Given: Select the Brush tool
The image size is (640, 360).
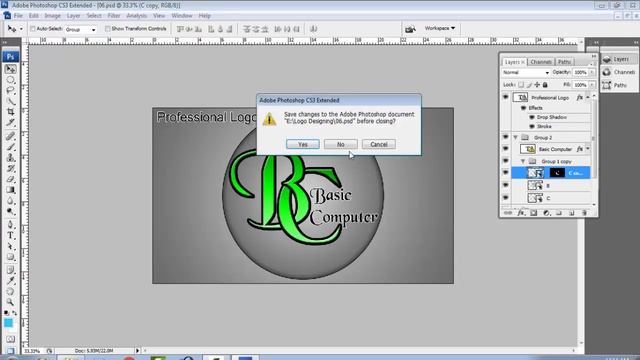Looking at the screenshot, I should [x=11, y=147].
